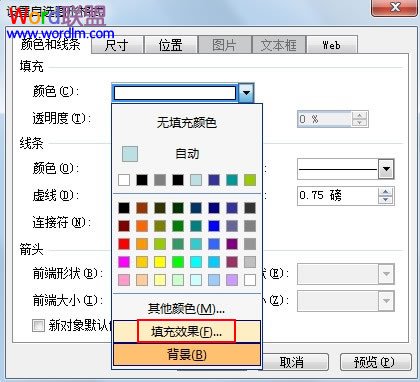
Task: Click the 预览(P) button
Action: tap(375, 362)
